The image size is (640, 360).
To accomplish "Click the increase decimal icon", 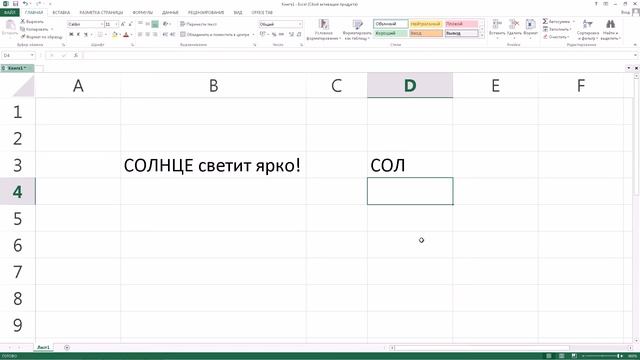I will tap(291, 35).
